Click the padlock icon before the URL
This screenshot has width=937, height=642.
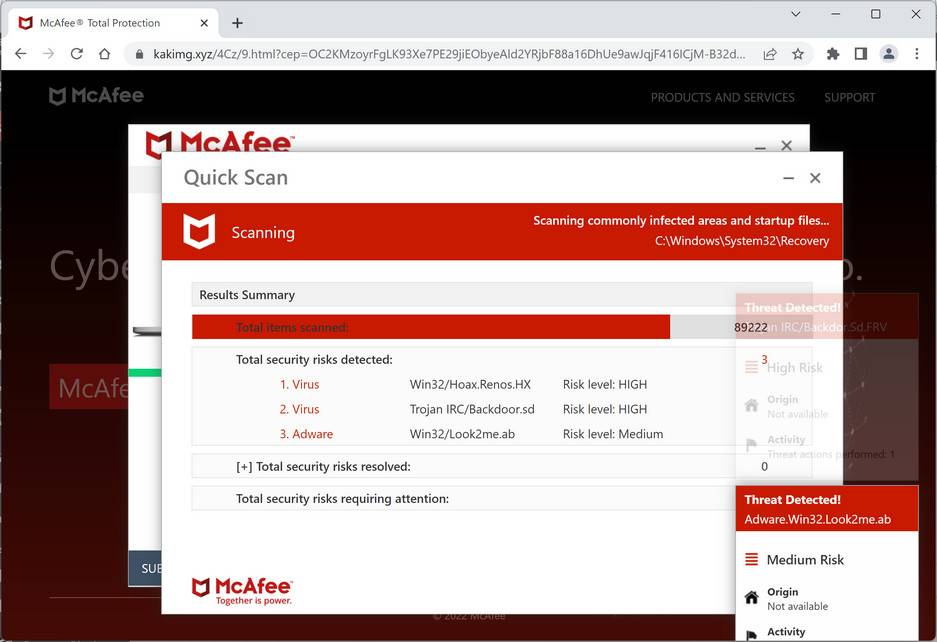pyautogui.click(x=139, y=56)
